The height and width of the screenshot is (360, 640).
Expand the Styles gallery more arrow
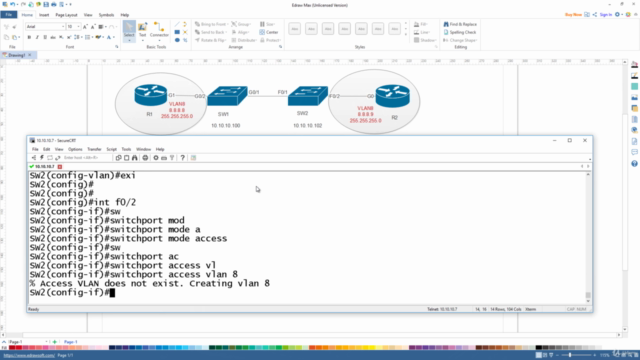point(406,35)
